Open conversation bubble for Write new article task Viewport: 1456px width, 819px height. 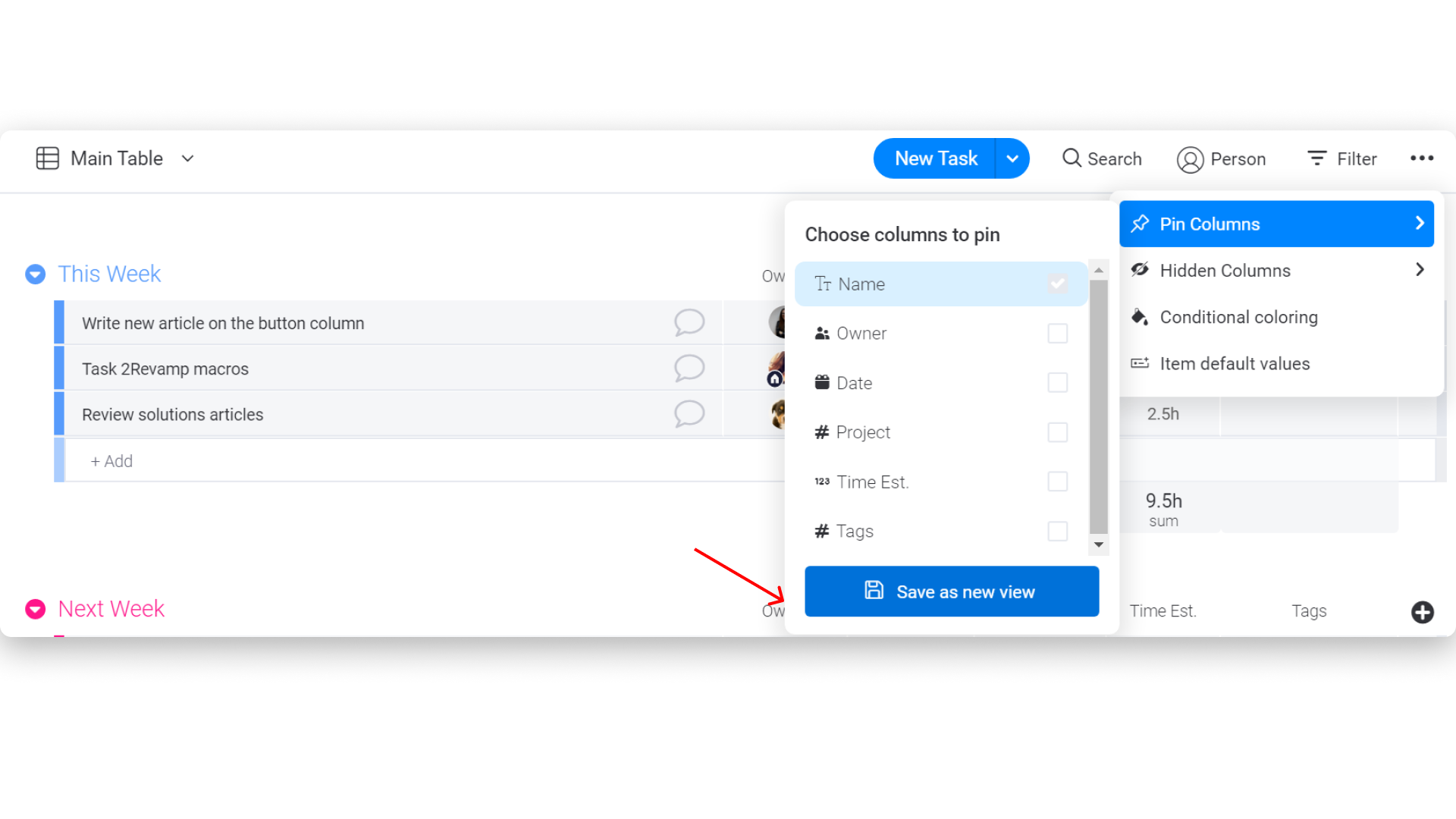pos(689,322)
